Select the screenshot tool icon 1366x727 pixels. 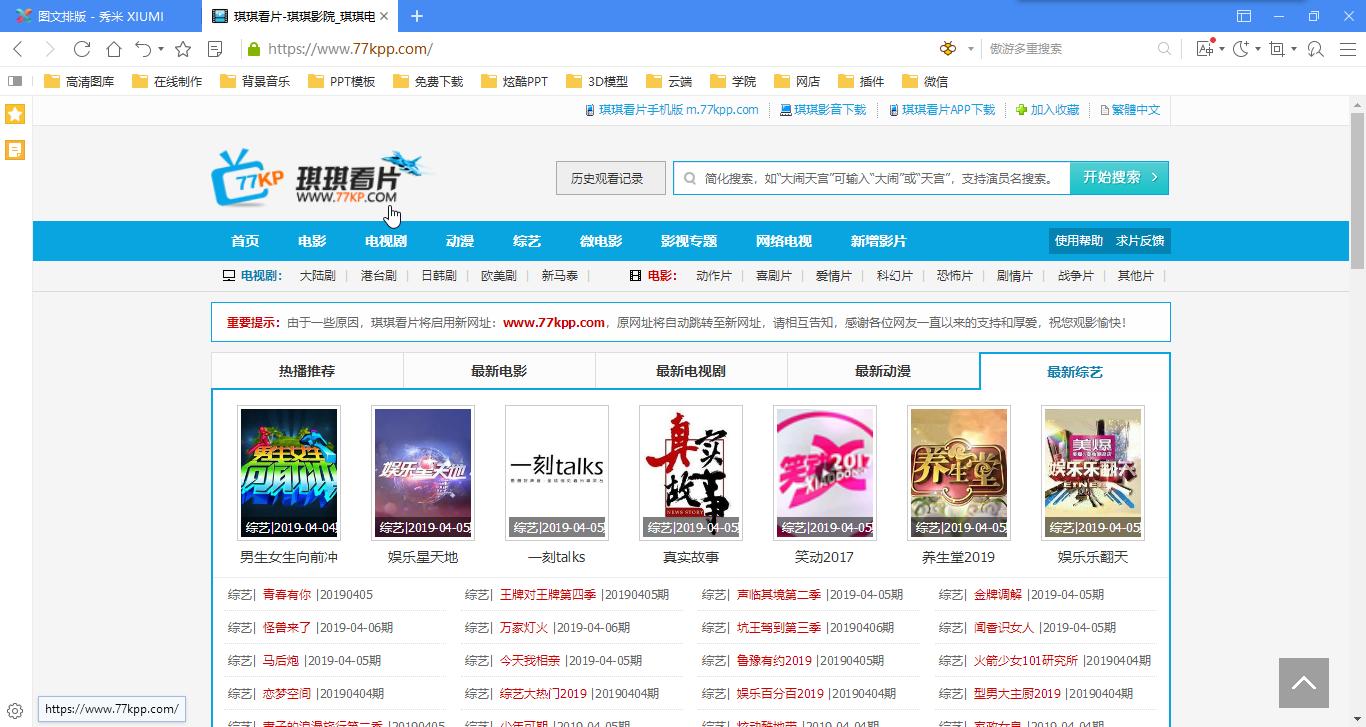1277,48
